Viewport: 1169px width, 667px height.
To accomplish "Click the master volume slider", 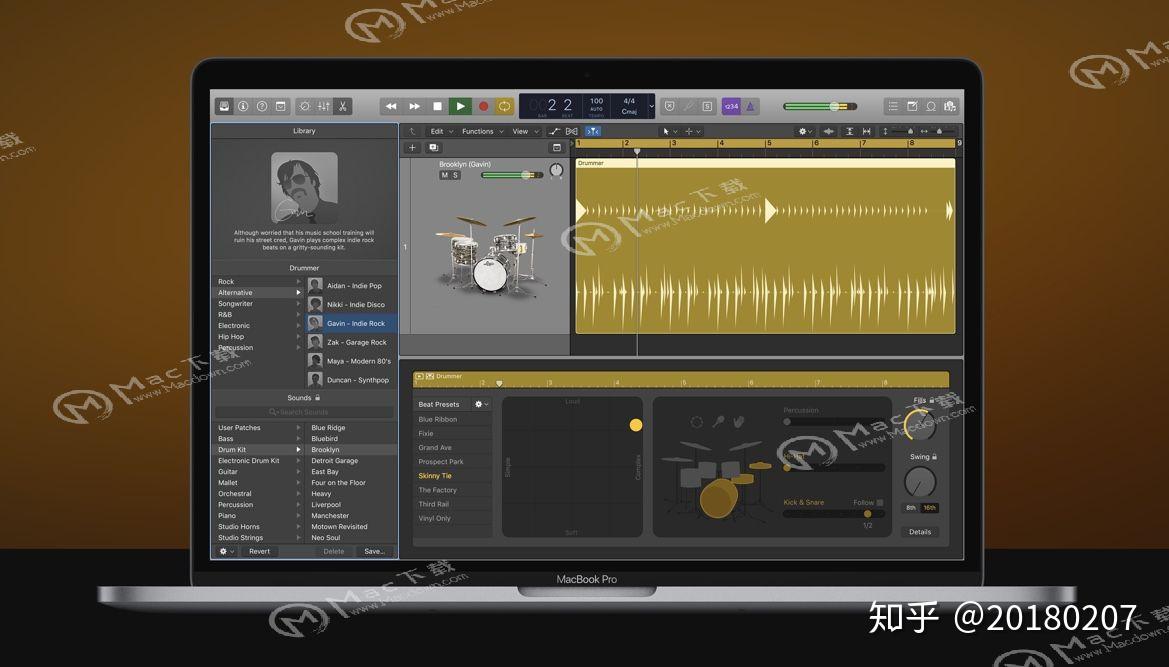I will [819, 107].
